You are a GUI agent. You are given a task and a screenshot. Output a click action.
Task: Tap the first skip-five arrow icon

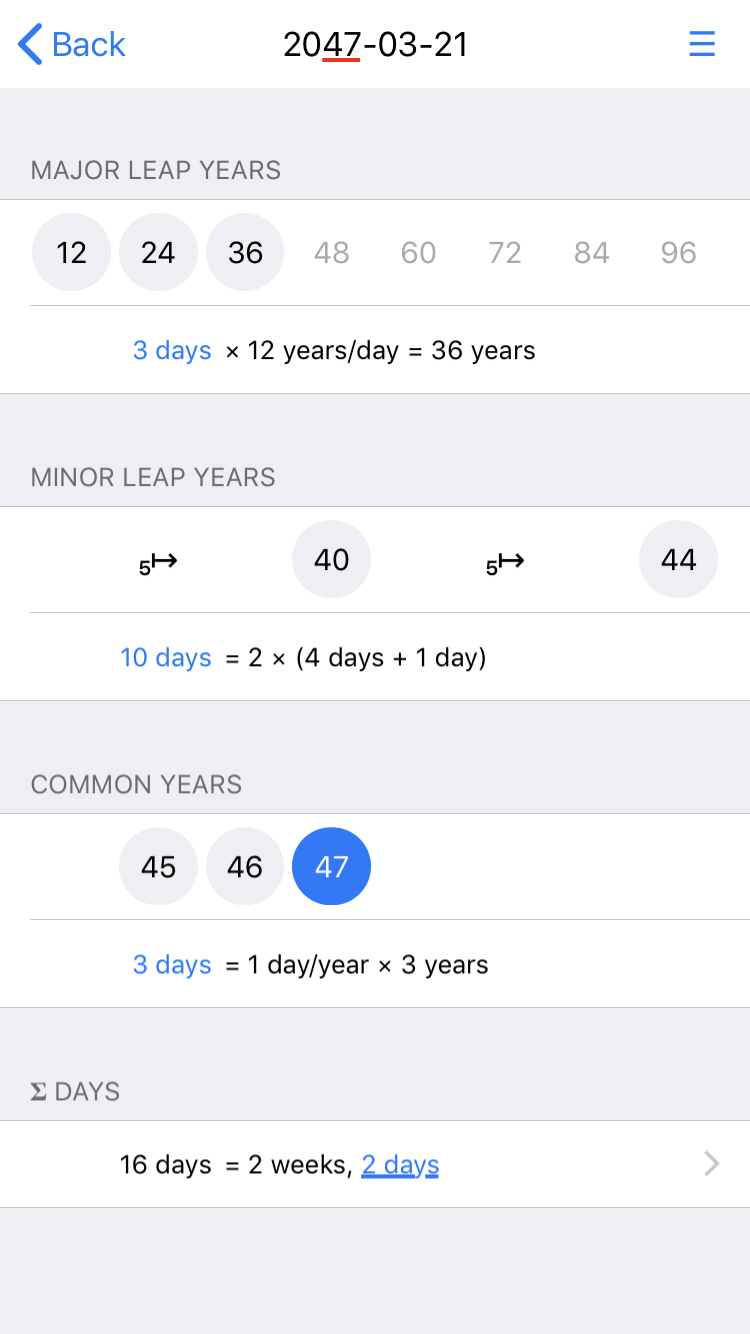[x=157, y=560]
